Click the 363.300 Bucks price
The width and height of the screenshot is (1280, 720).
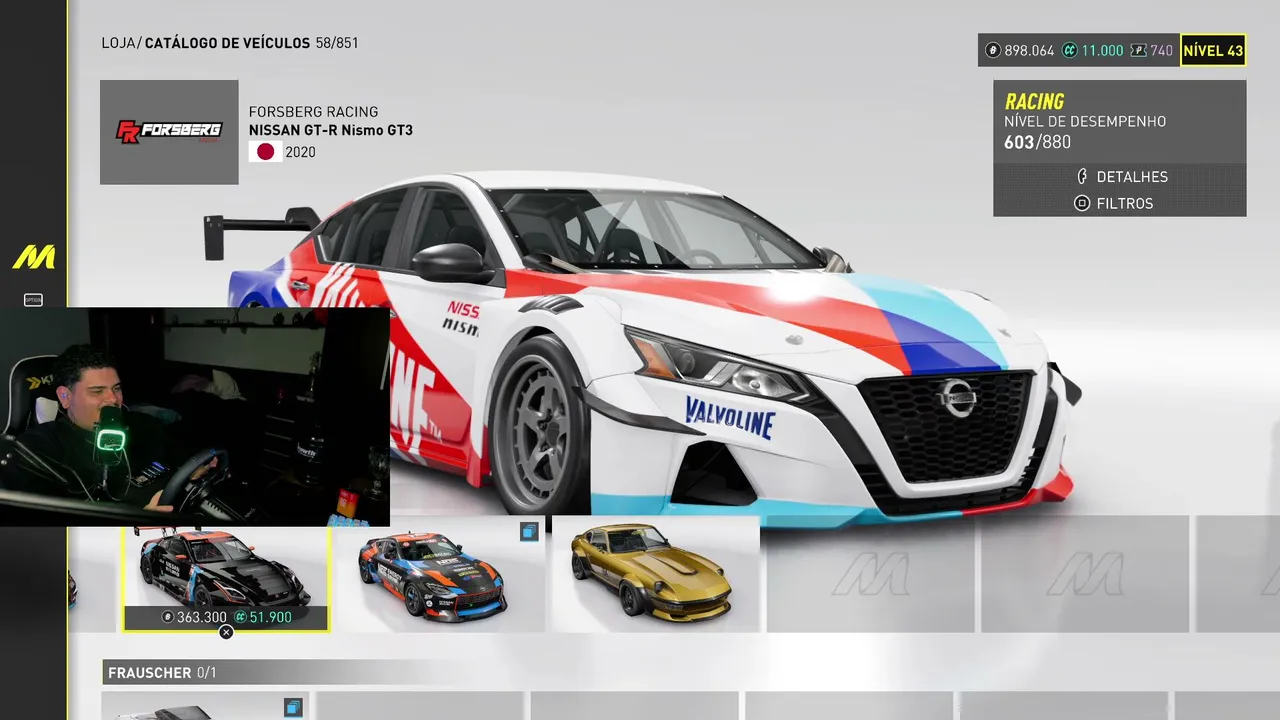pyautogui.click(x=202, y=617)
